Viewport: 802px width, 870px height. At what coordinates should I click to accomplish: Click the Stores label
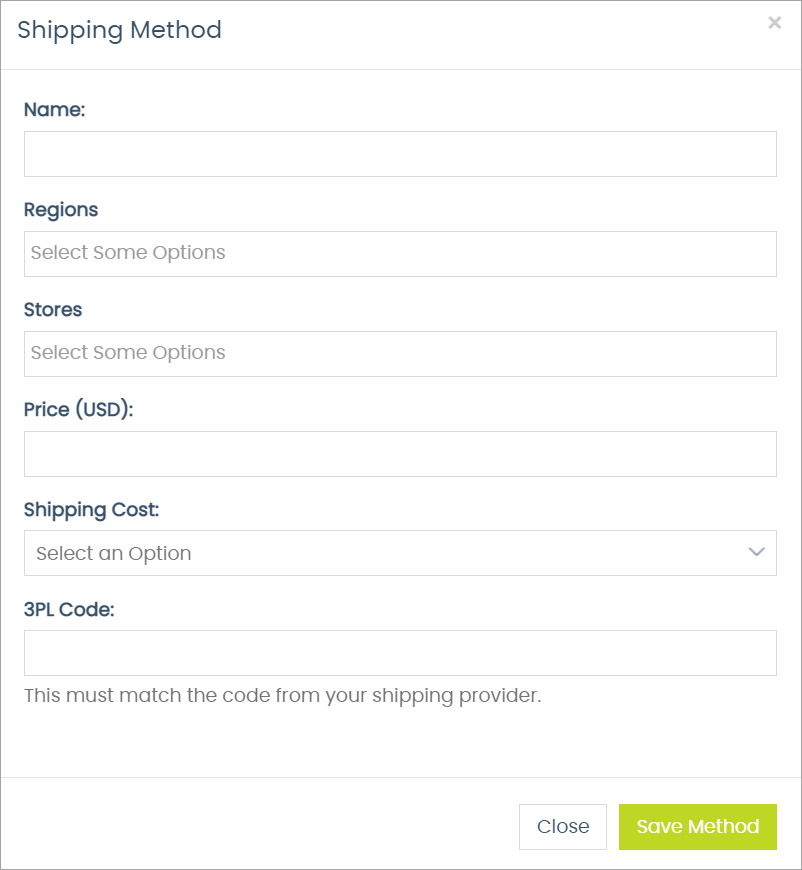[53, 310]
